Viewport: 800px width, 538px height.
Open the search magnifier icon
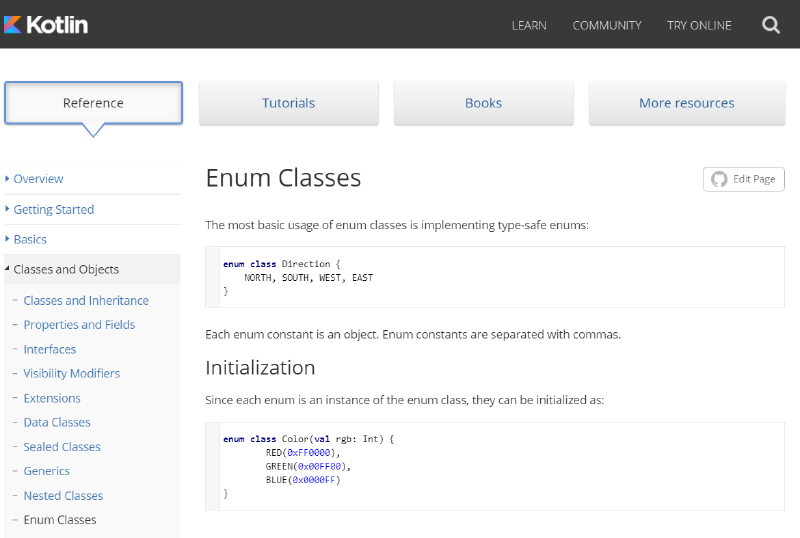pos(770,25)
